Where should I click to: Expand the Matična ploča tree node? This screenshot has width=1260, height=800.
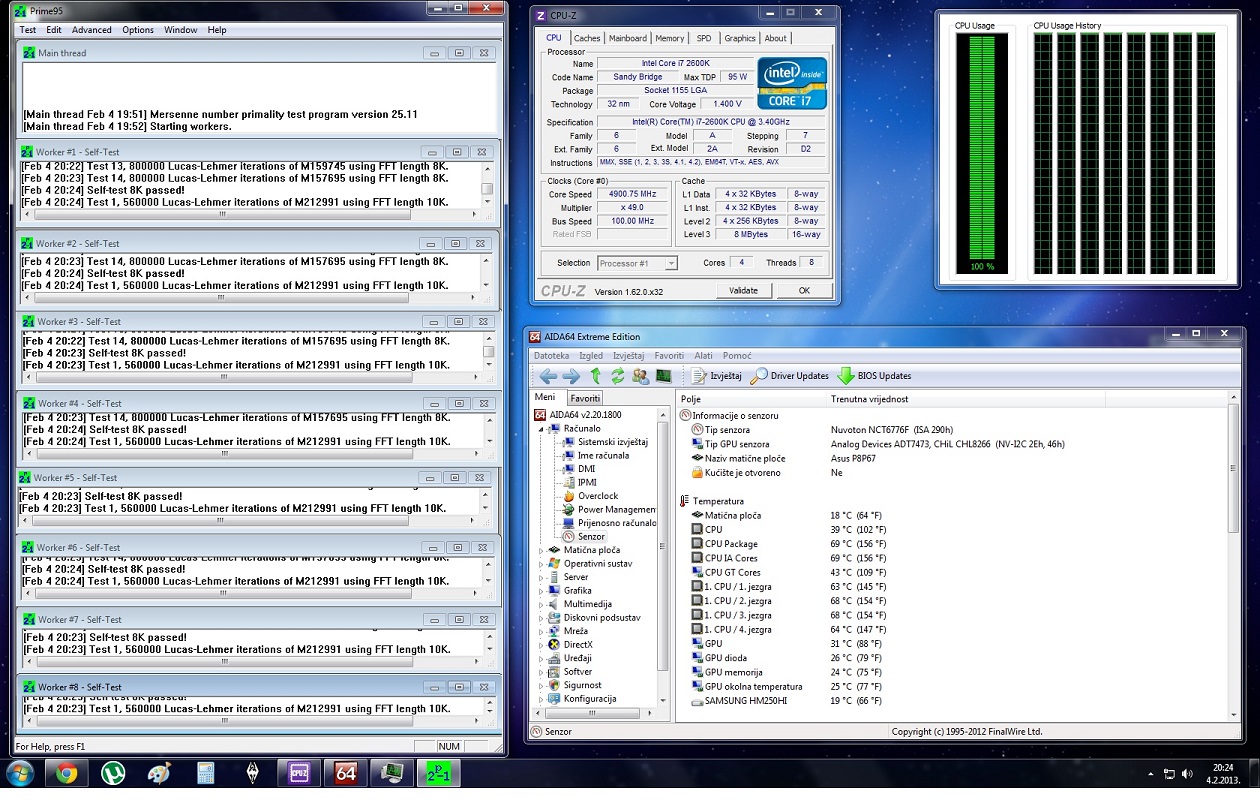pos(542,550)
